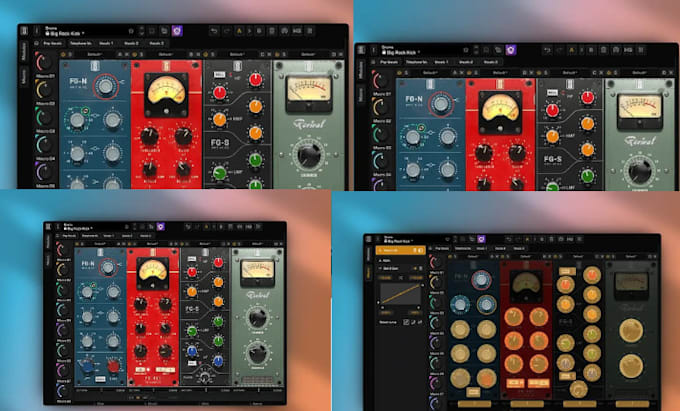Toggle FG-116 module power in top-left window
The width and height of the screenshot is (680, 411).
click(x=134, y=54)
